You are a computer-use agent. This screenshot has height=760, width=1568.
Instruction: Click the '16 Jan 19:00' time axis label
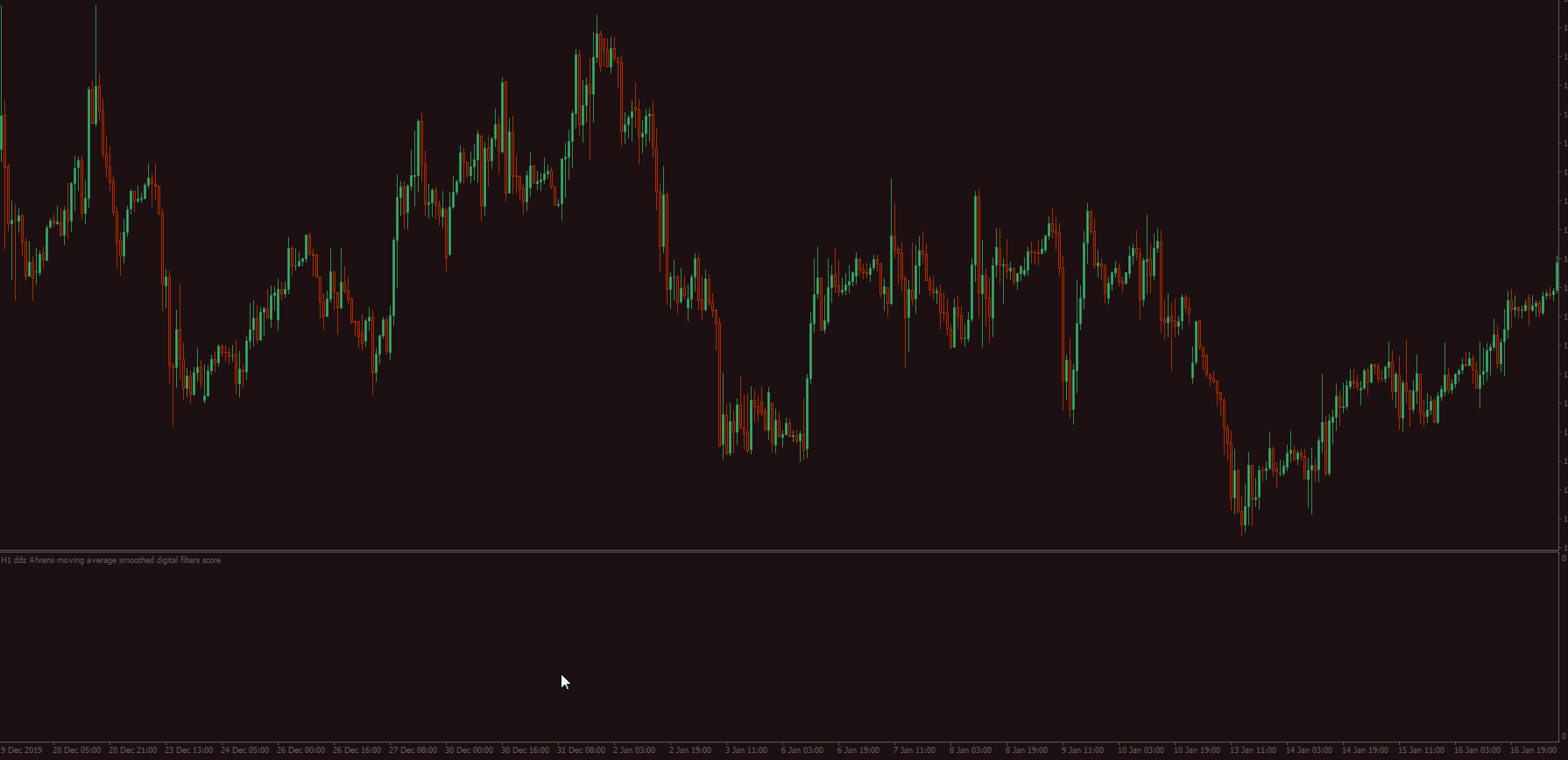tap(1533, 750)
